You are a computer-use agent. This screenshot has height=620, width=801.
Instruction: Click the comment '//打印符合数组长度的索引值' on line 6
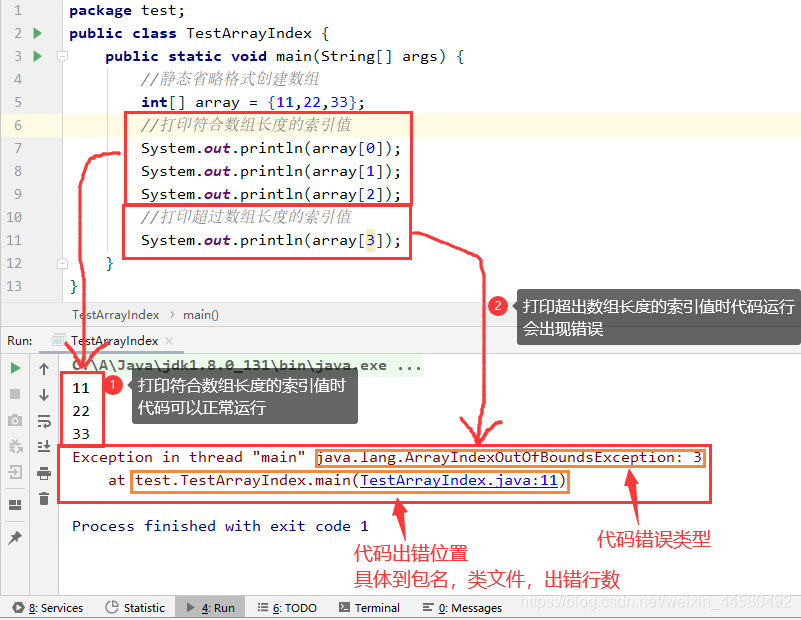coord(246,125)
